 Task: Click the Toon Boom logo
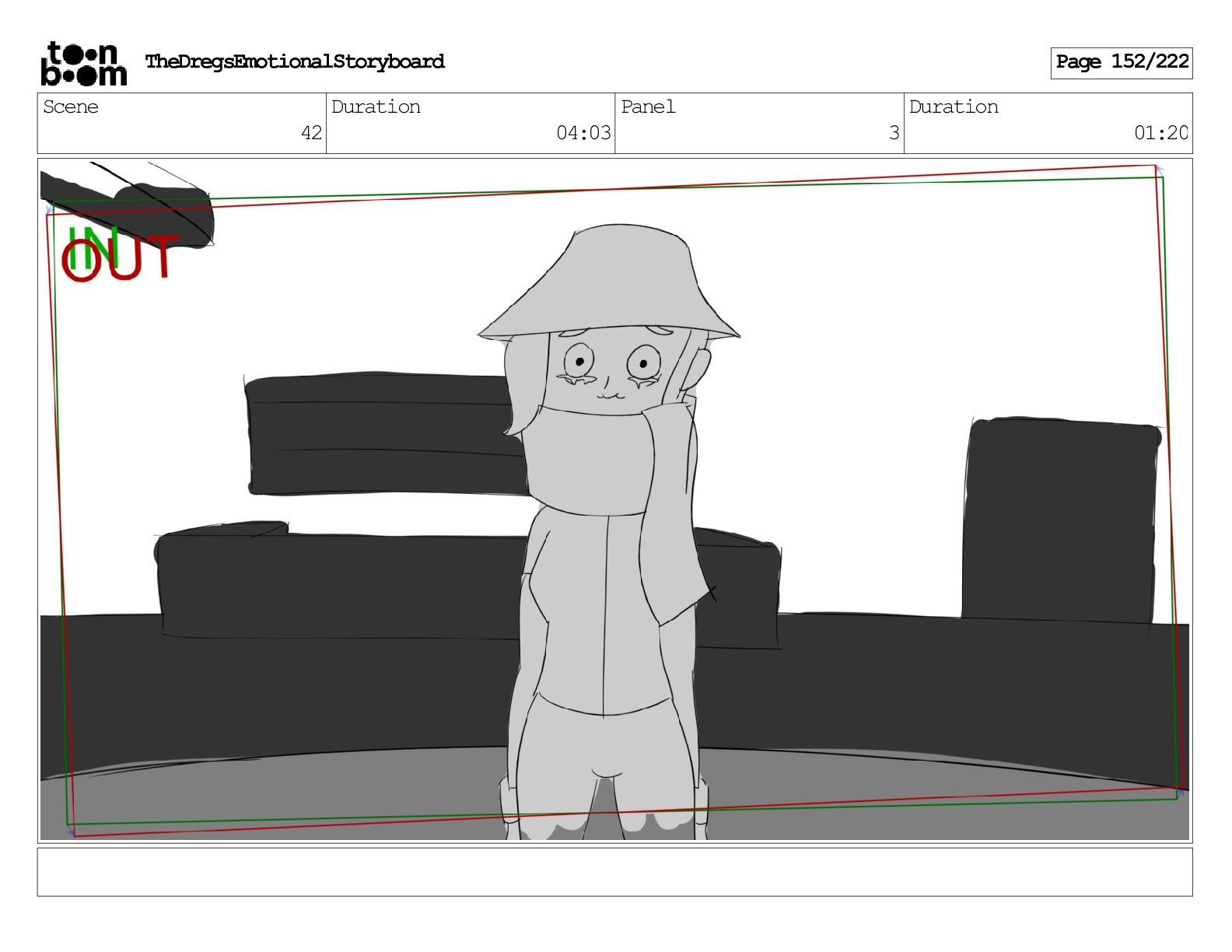[x=83, y=63]
